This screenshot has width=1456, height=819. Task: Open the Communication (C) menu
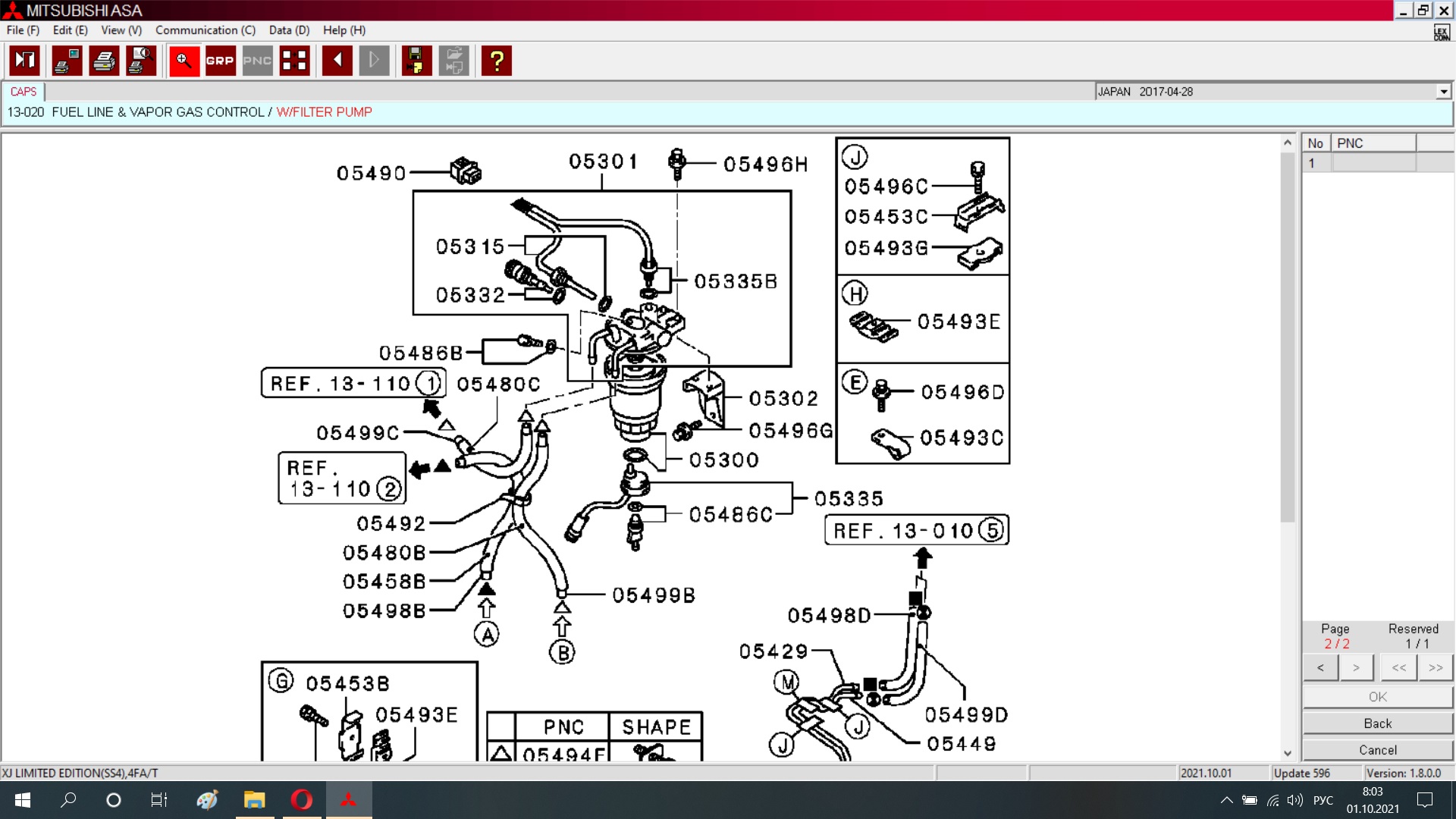tap(205, 30)
